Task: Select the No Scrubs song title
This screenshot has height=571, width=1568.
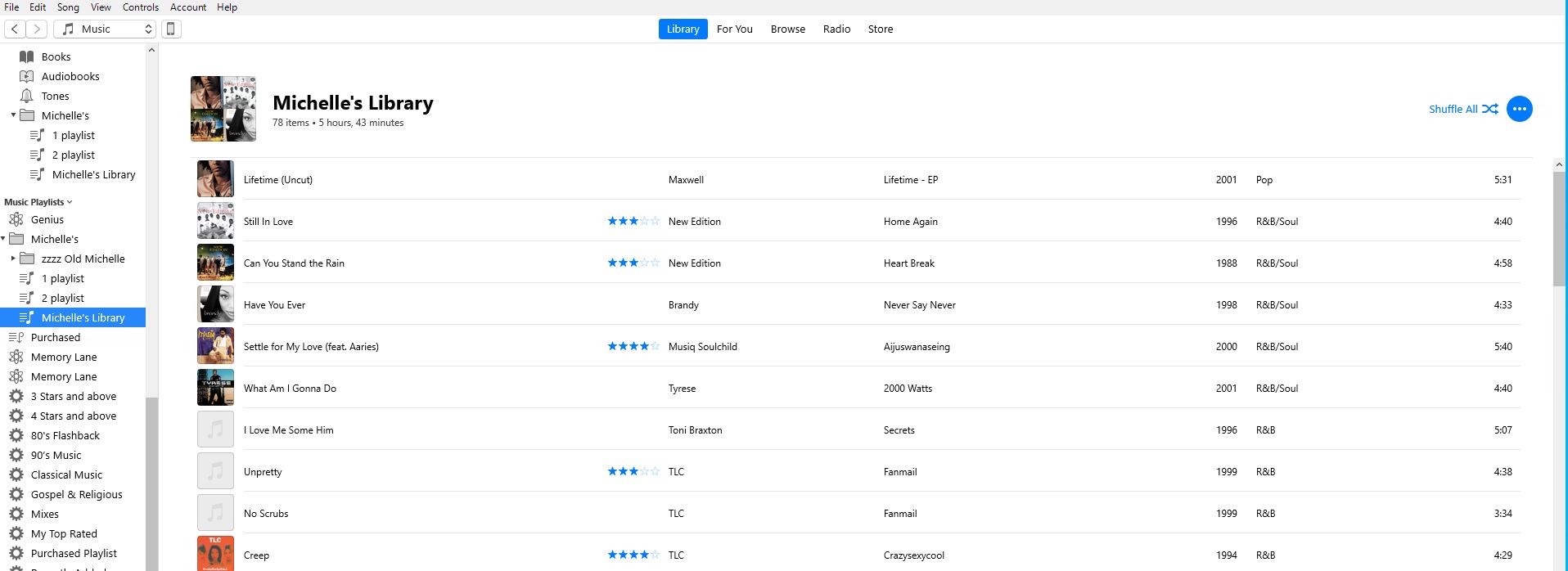Action: [x=266, y=514]
